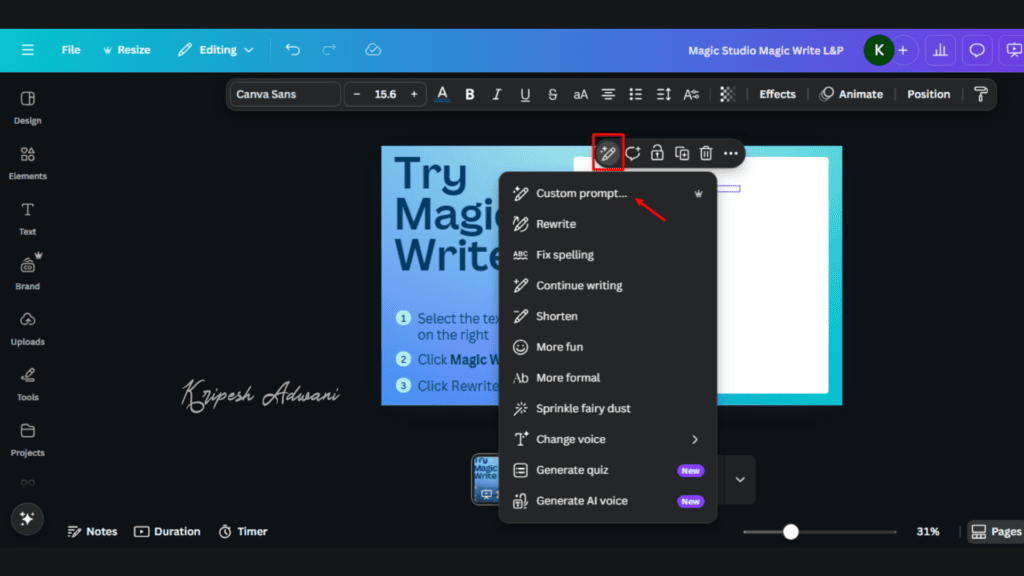Open Magic Studio via the sparkle icon
The height and width of the screenshot is (576, 1024).
point(26,518)
